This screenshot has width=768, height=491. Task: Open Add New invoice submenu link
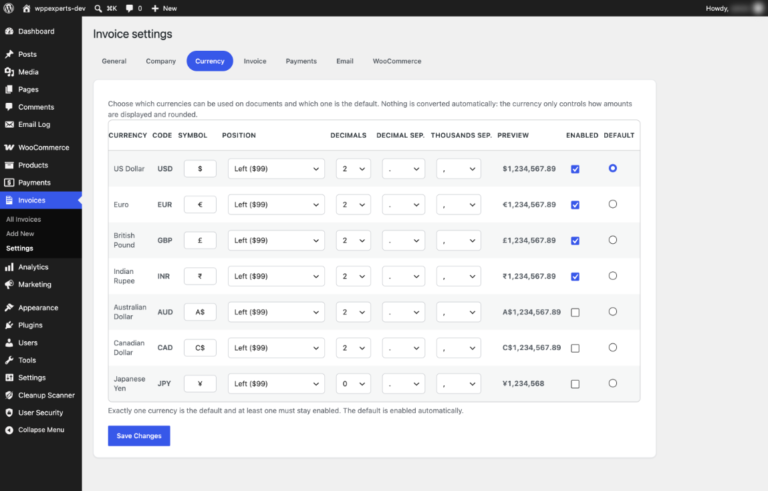[20, 234]
